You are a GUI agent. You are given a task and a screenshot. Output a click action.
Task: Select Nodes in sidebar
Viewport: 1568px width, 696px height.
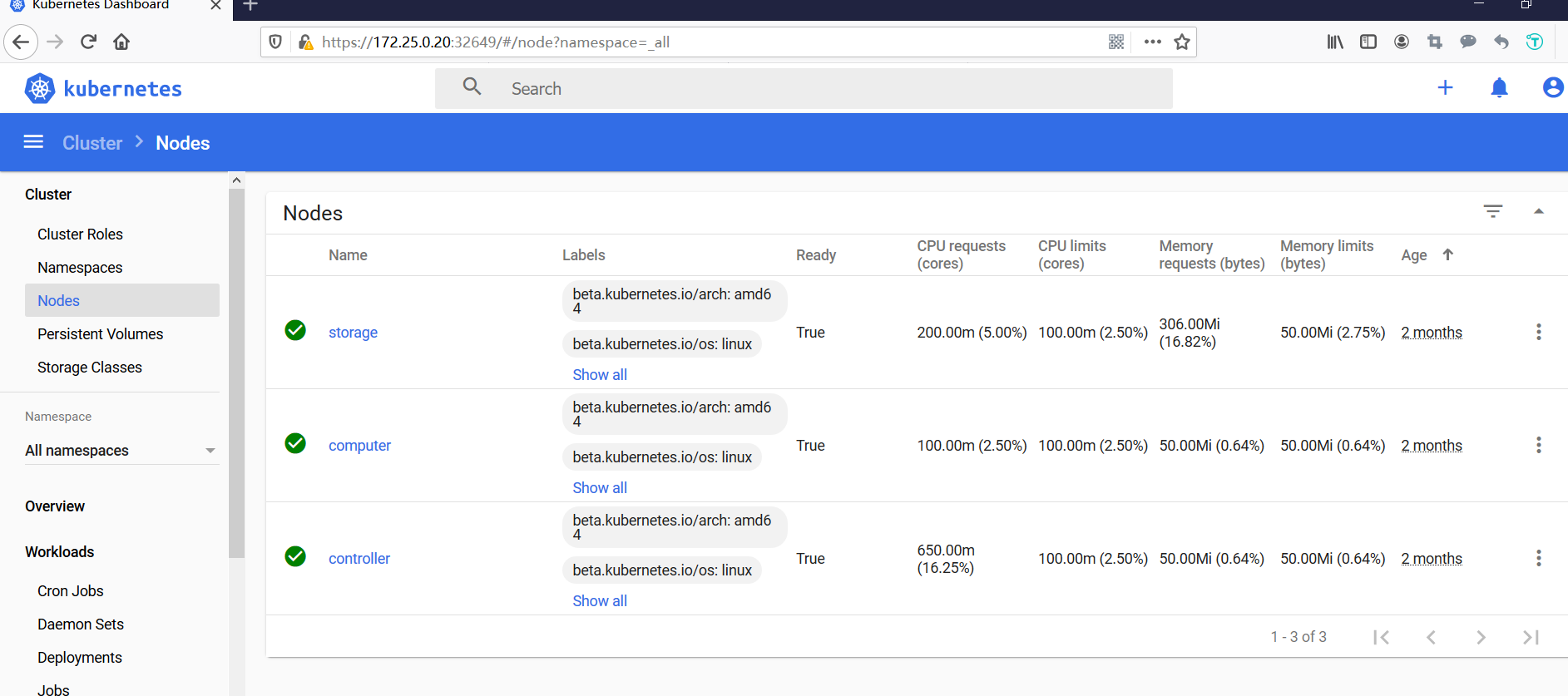tap(121, 300)
